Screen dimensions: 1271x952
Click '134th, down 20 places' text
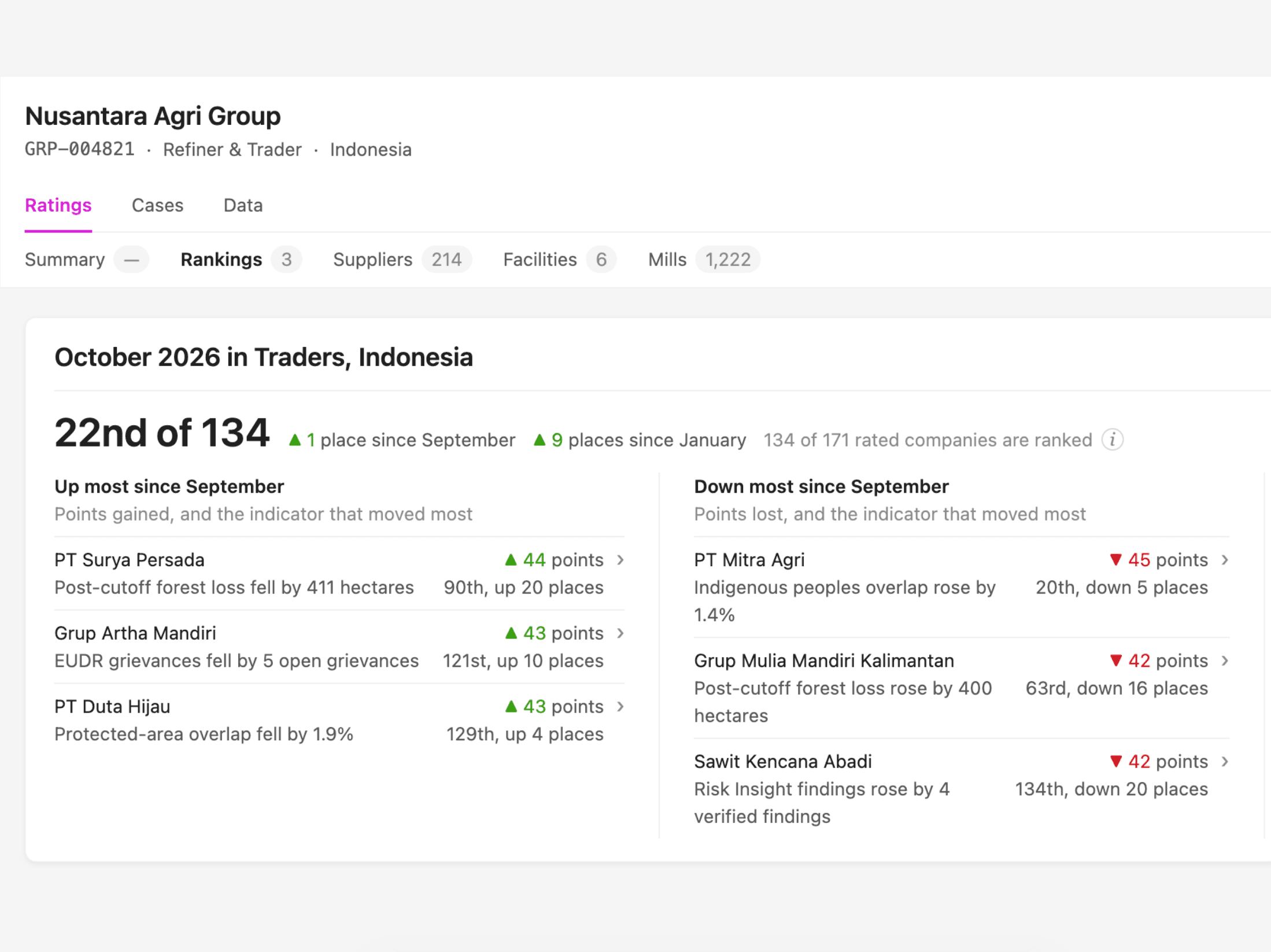[1111, 789]
